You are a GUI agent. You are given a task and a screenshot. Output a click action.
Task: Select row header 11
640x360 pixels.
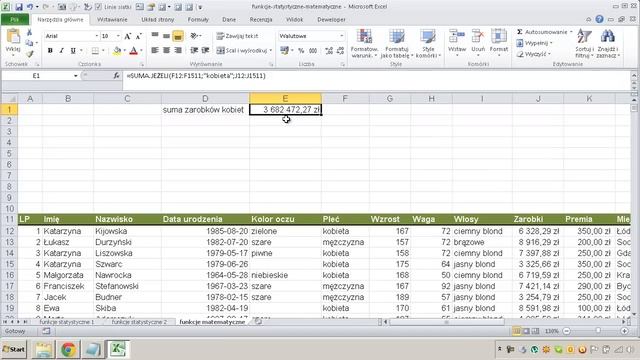click(x=9, y=219)
